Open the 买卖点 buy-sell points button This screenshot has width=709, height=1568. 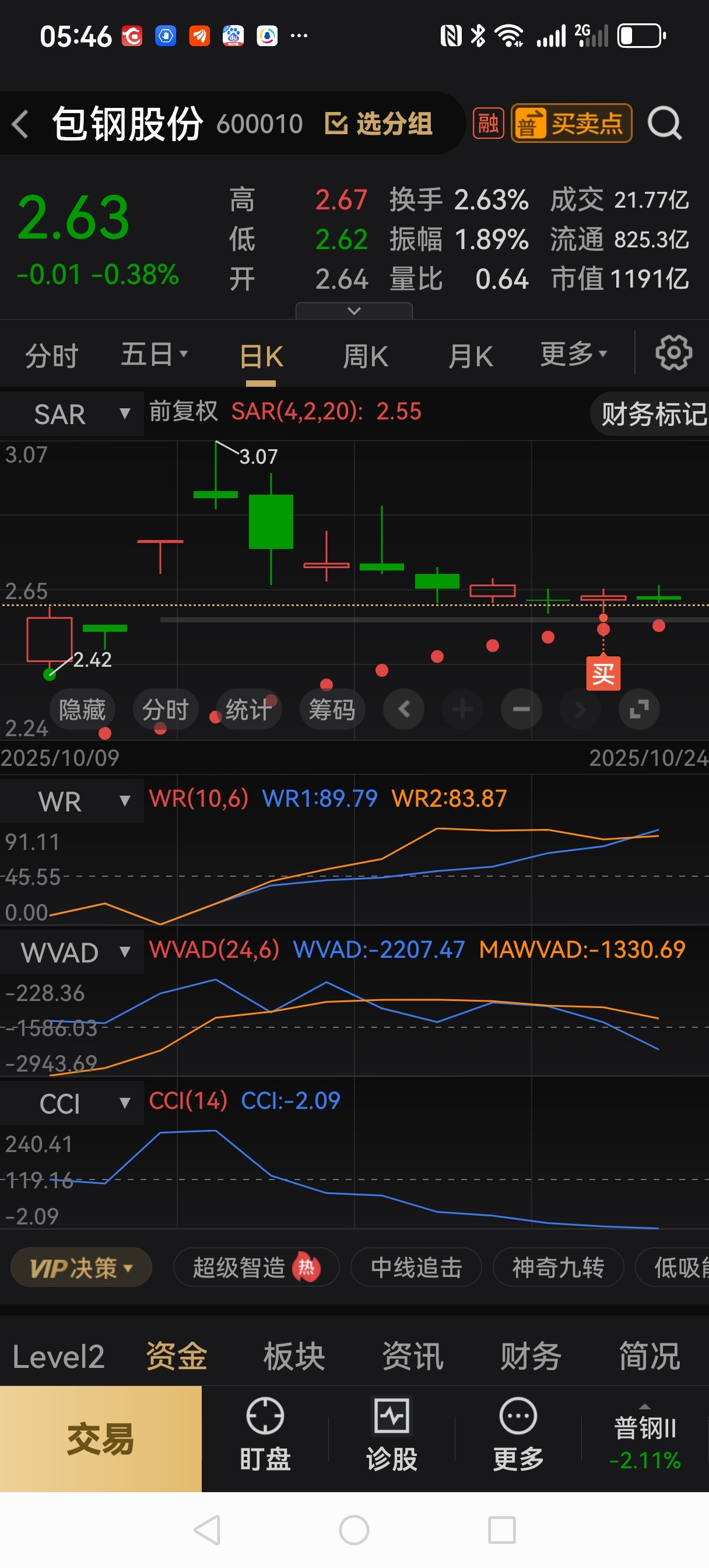[x=571, y=124]
